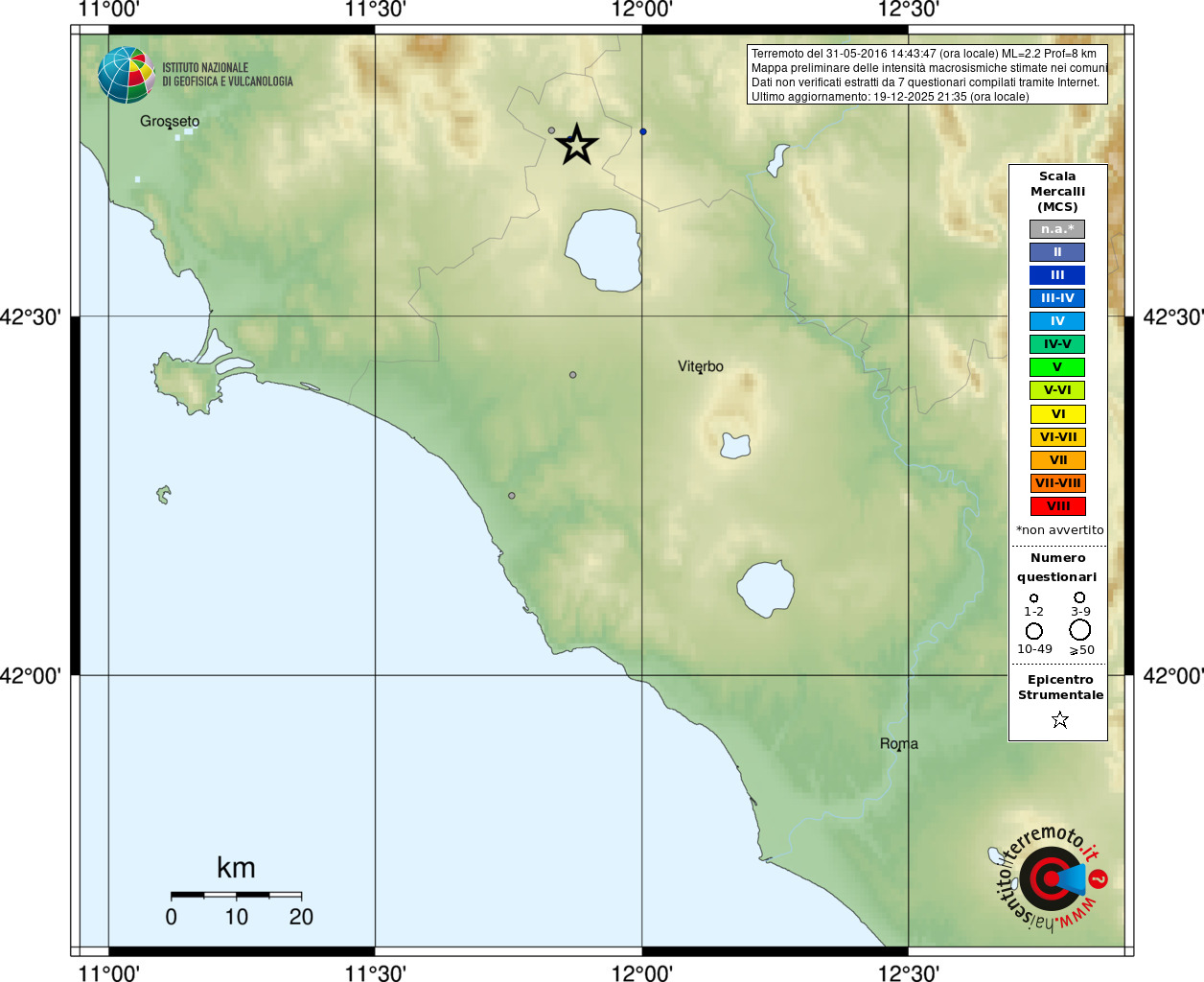
Task: Click the 'Dati non verificati' info line
Action: [x=926, y=82]
